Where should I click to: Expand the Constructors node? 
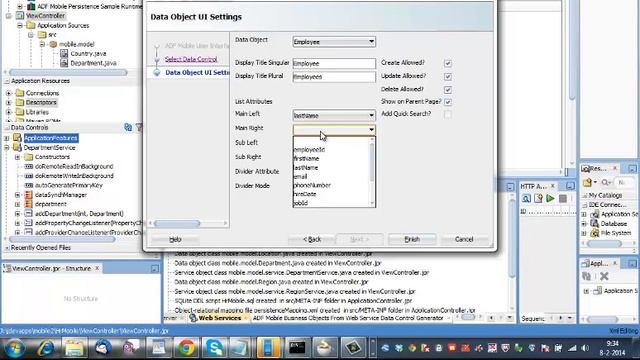coord(17,157)
